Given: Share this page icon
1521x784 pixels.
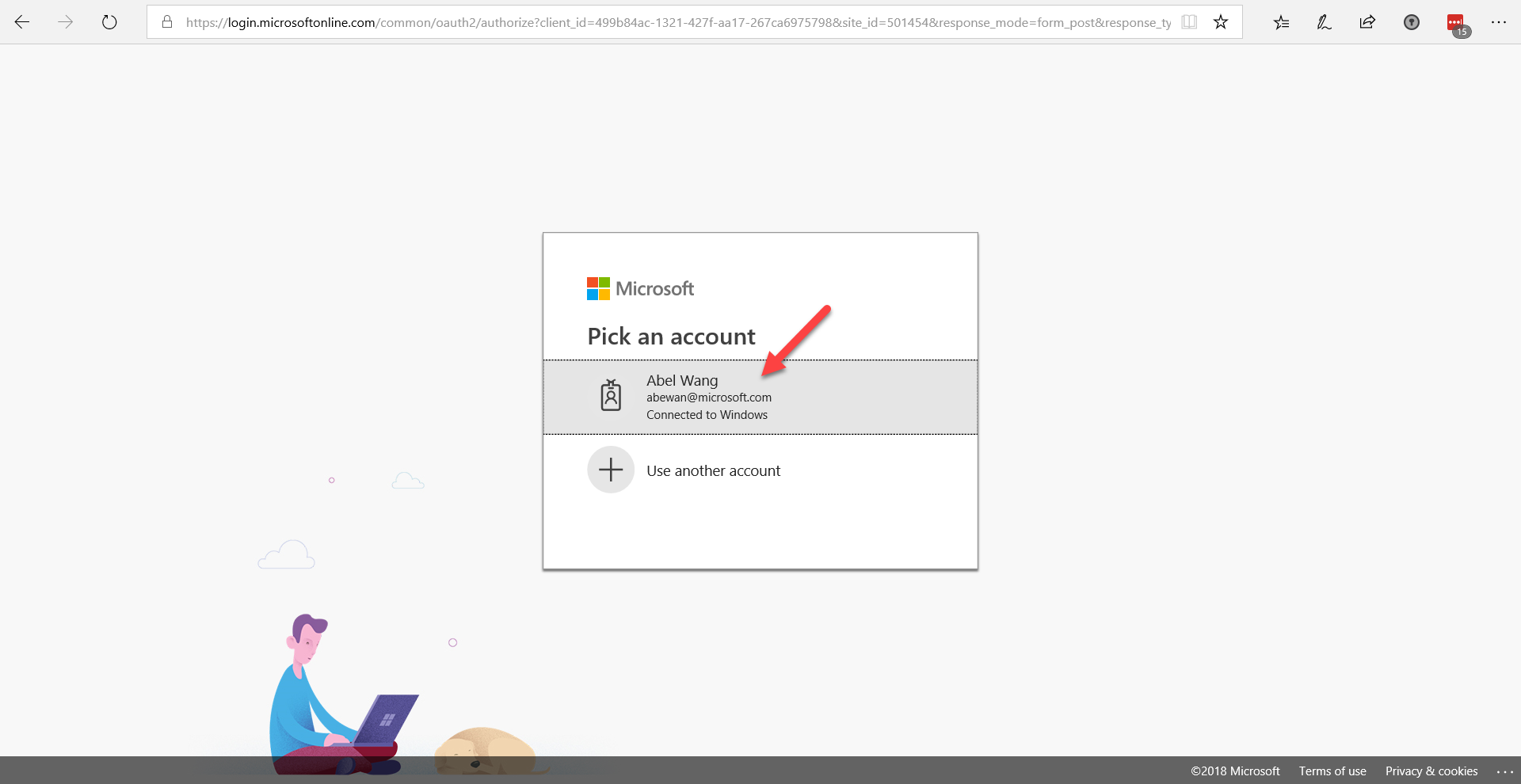Looking at the screenshot, I should [x=1367, y=22].
